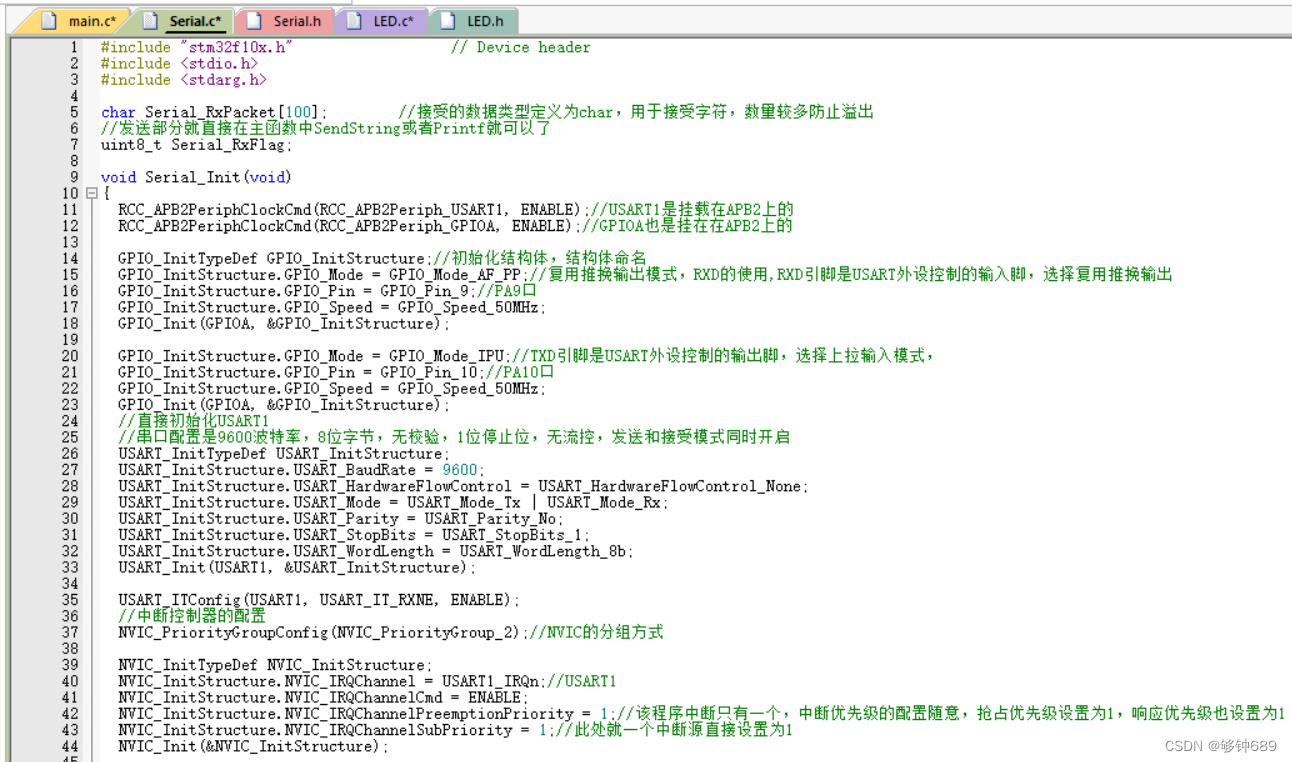The width and height of the screenshot is (1292, 762).
Task: Click the document icon on the LED.h tab
Action: (448, 20)
